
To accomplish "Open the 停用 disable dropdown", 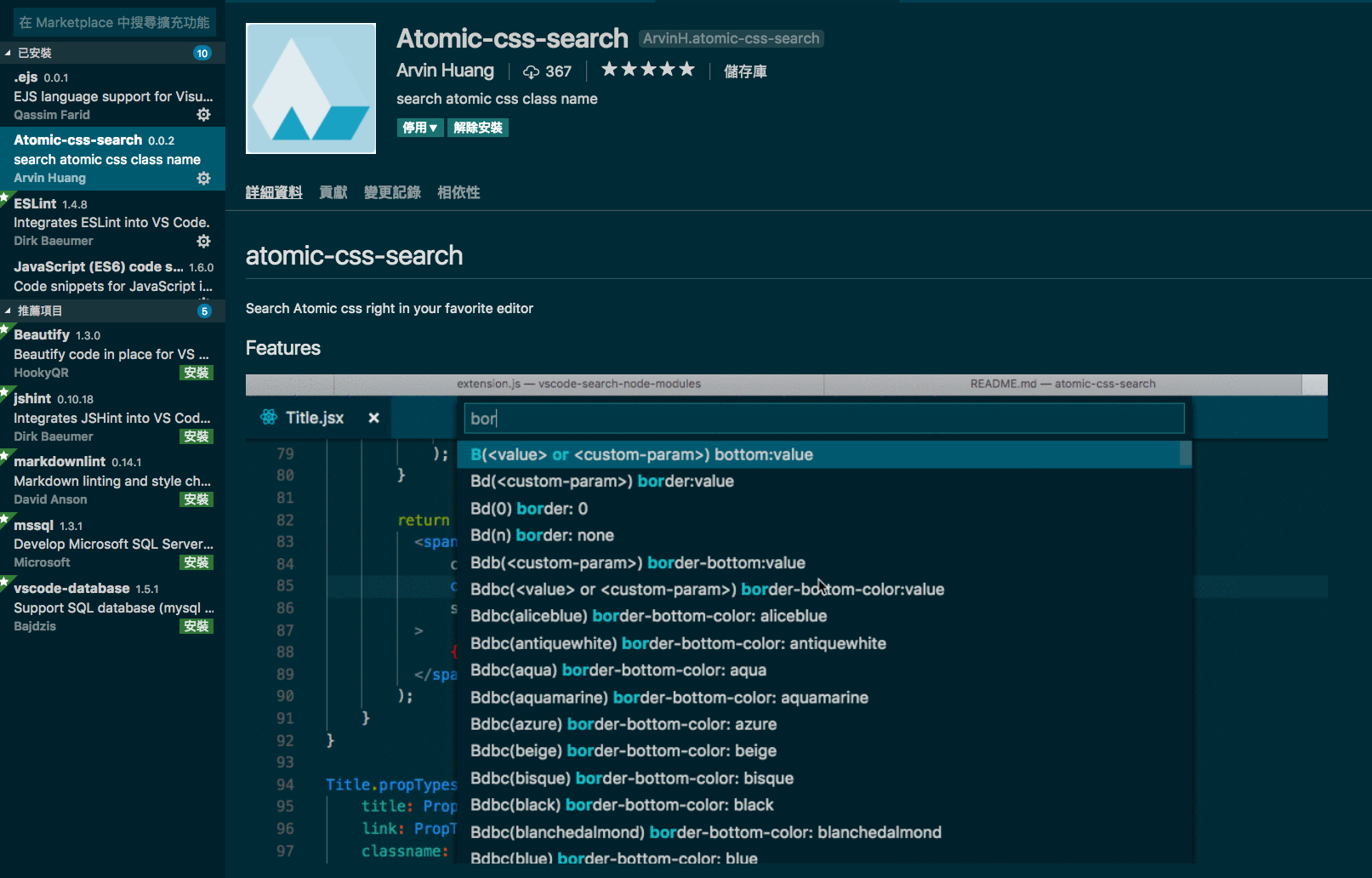I will tap(420, 128).
